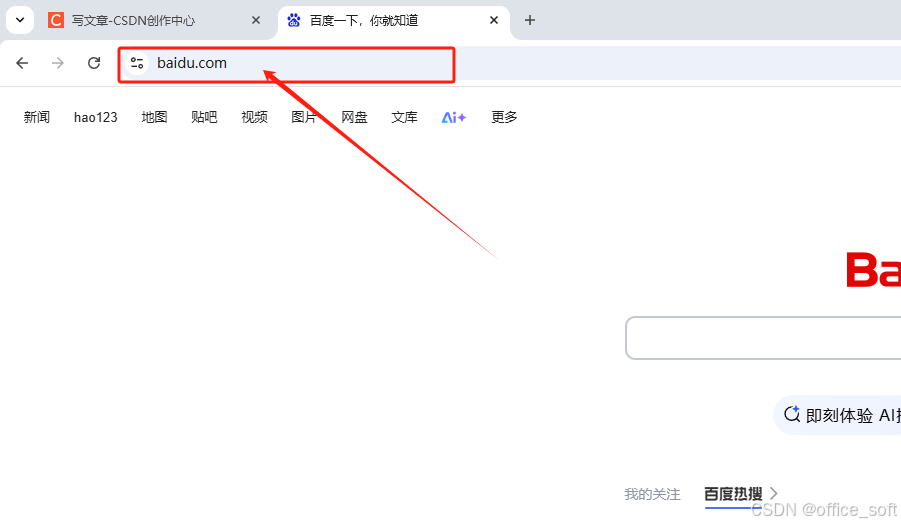Viewport: 901px width, 525px height.
Task: Expand 百度热搜 chevron arrow
Action: pyautogui.click(x=773, y=493)
